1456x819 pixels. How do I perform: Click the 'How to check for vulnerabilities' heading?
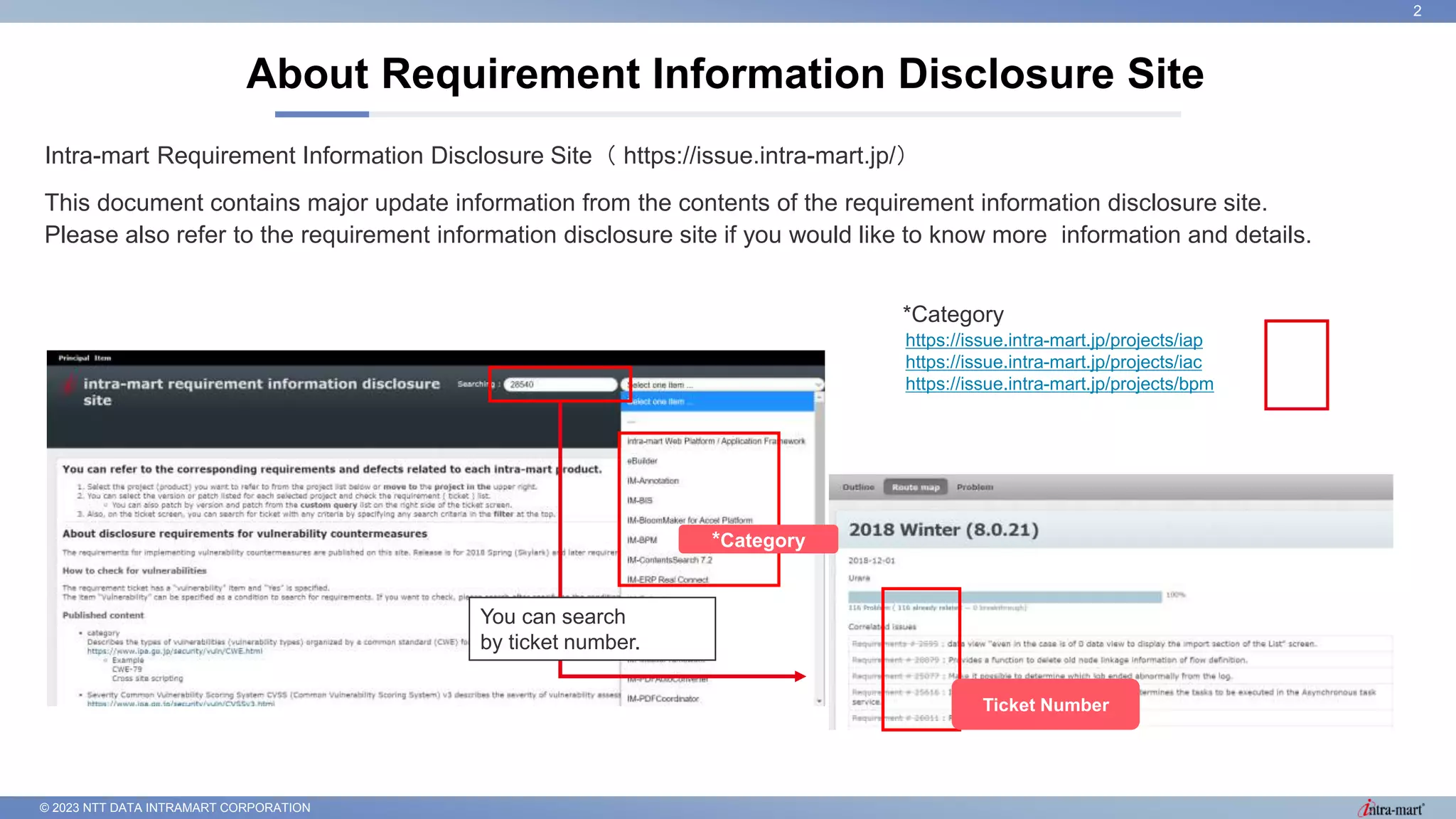pyautogui.click(x=134, y=571)
